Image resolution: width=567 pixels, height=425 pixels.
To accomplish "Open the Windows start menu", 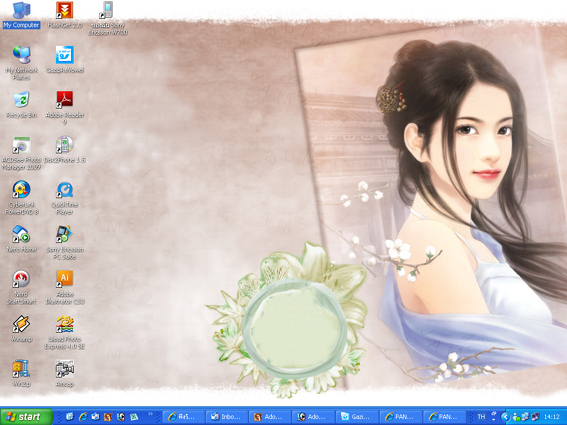I will click(26, 417).
